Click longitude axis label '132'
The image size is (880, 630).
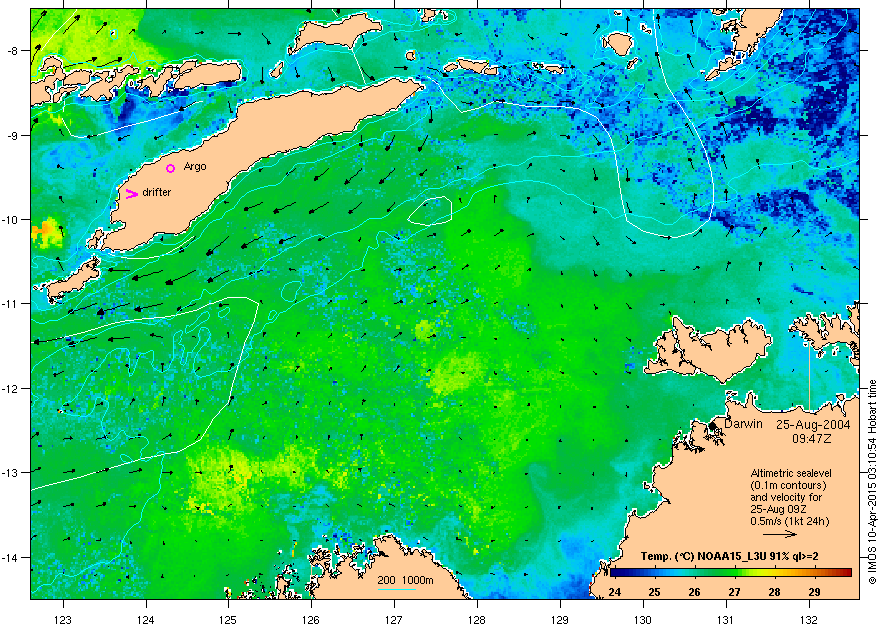(x=809, y=620)
